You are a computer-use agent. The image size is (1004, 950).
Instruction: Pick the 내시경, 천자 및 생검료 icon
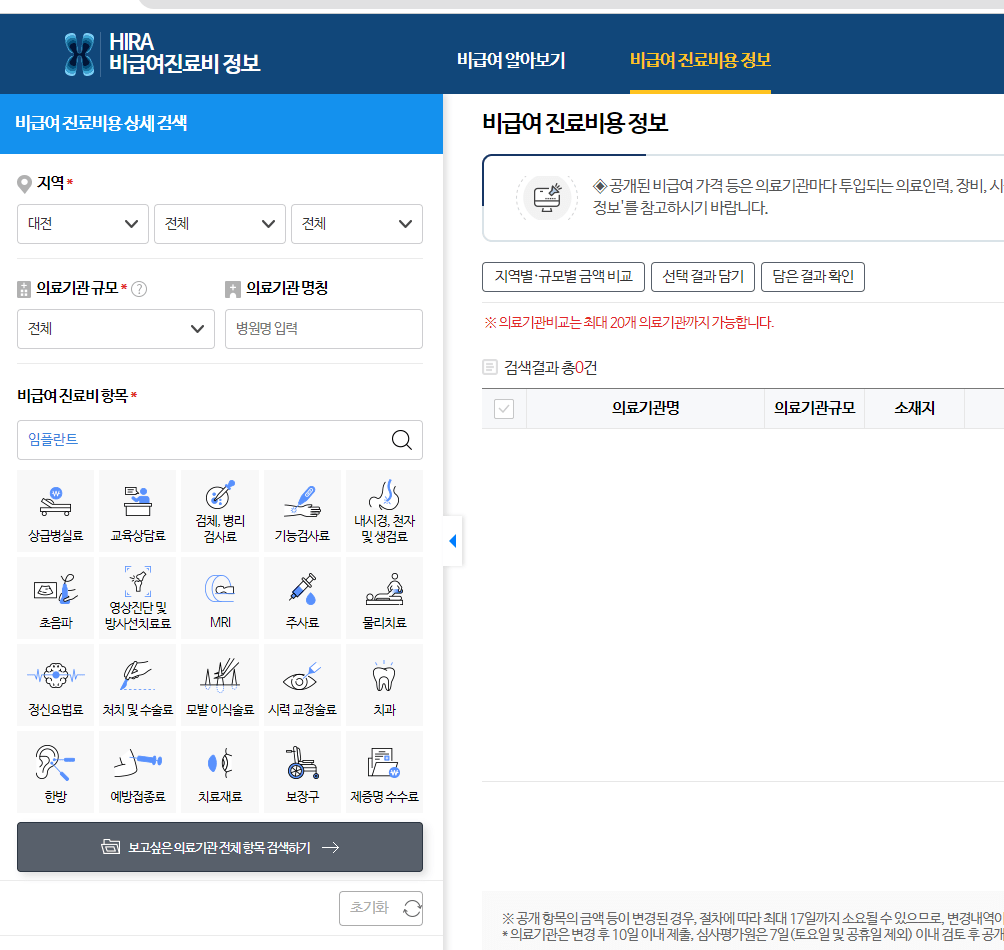(384, 511)
